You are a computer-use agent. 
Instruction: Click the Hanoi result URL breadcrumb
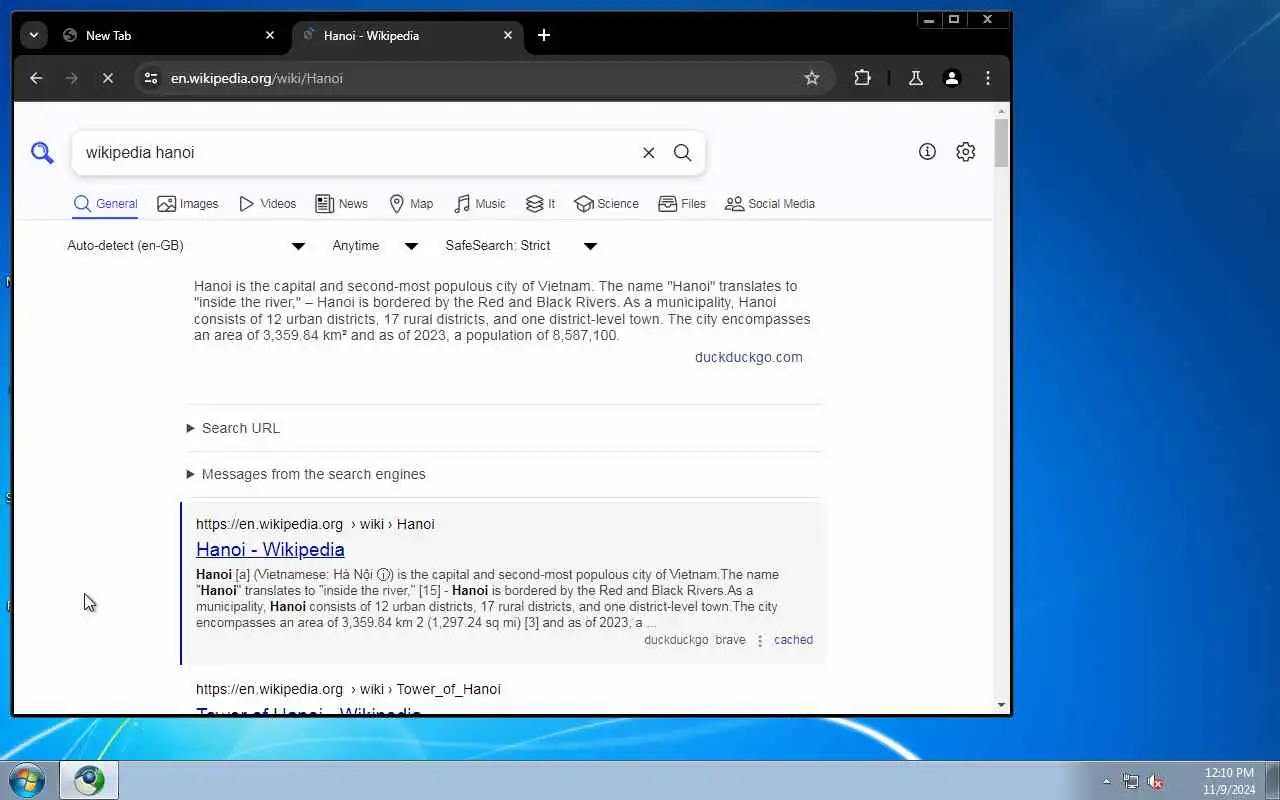[315, 524]
